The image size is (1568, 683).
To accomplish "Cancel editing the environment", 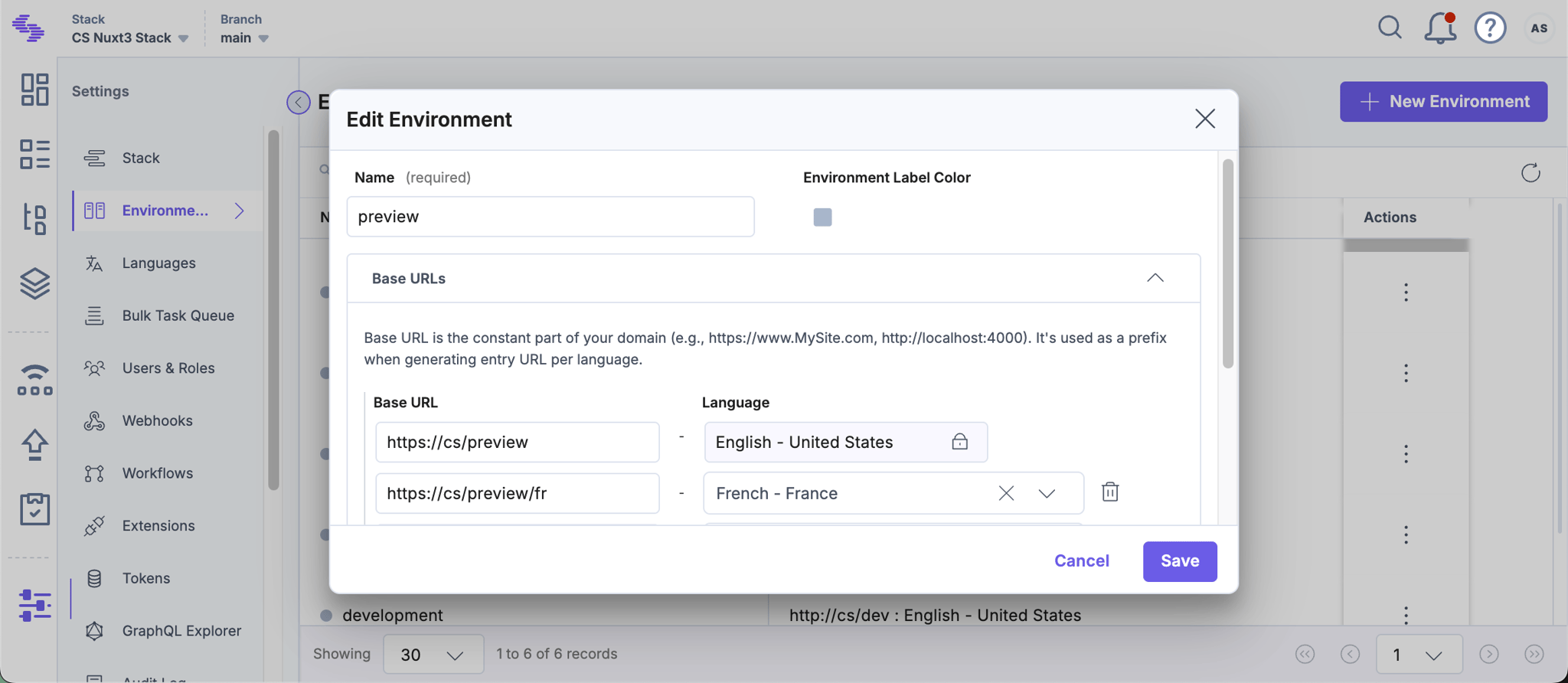I will (x=1081, y=561).
